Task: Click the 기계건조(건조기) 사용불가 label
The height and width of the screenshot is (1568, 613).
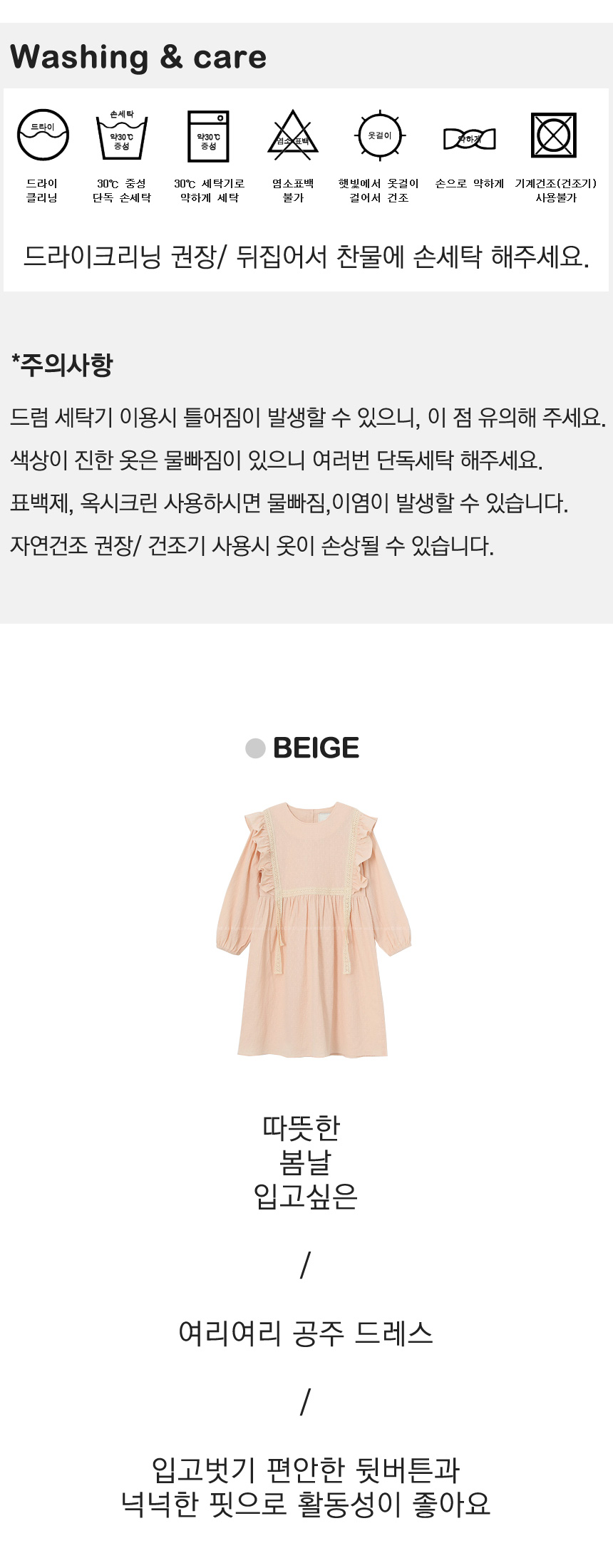Action: (556, 190)
